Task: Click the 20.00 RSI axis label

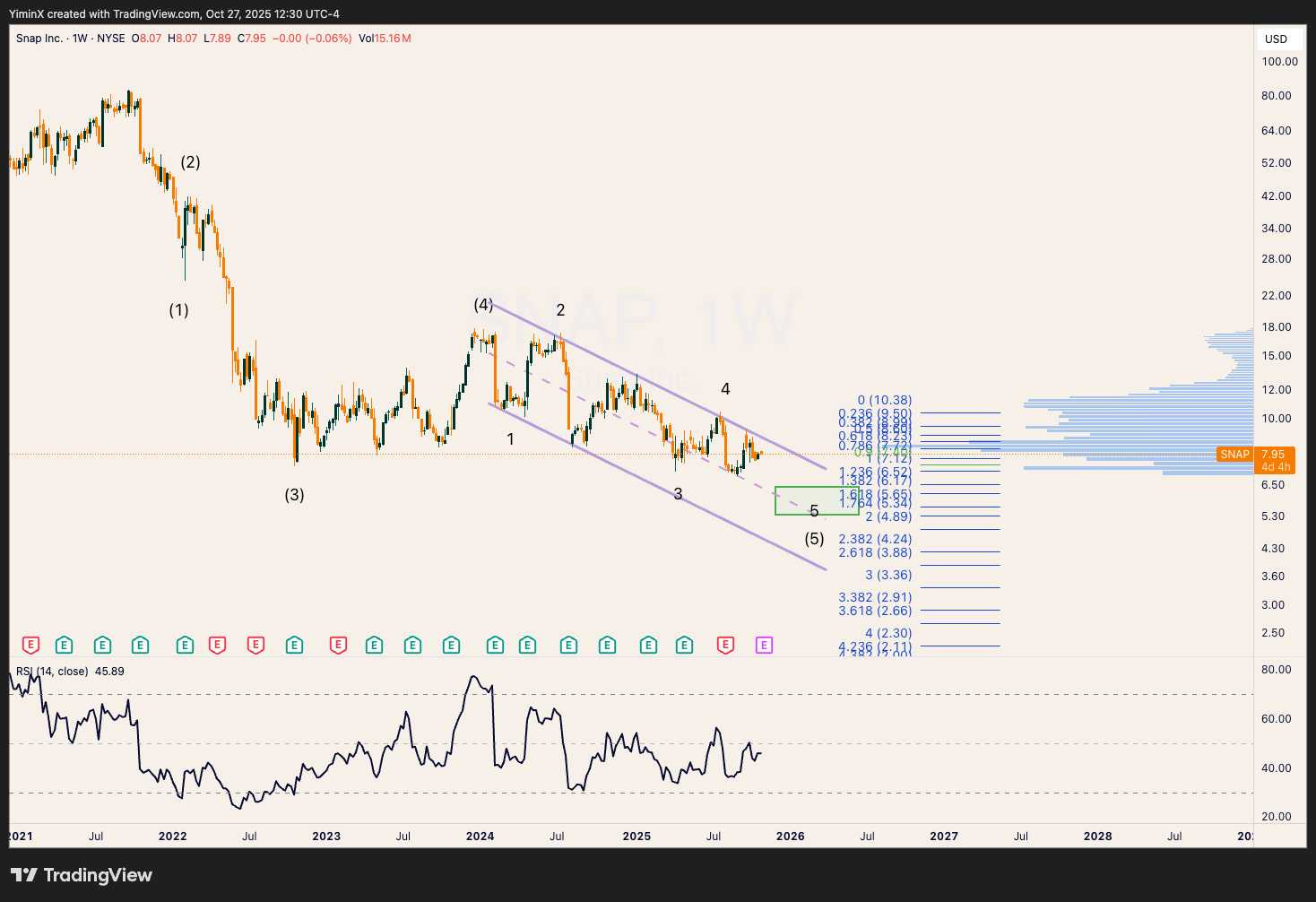Action: [1277, 817]
